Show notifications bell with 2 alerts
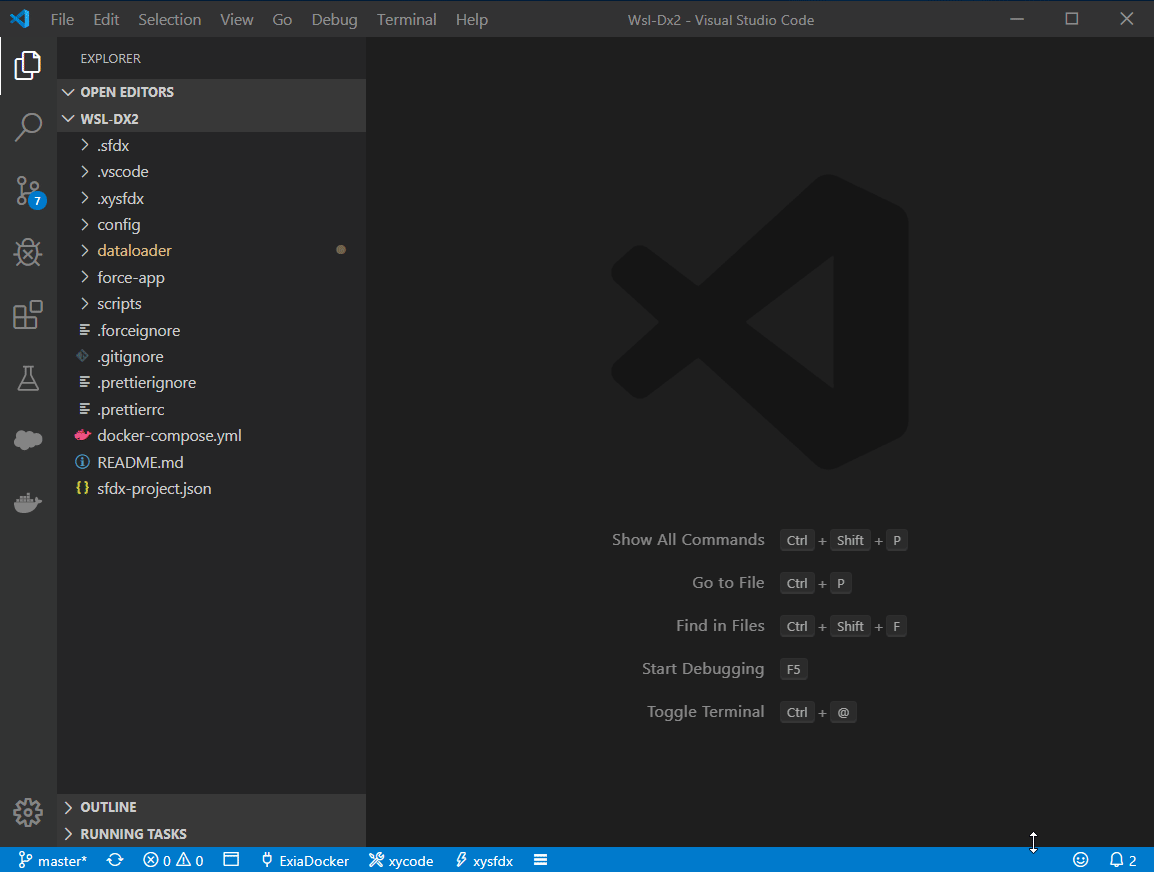1154x872 pixels. (x=1123, y=859)
